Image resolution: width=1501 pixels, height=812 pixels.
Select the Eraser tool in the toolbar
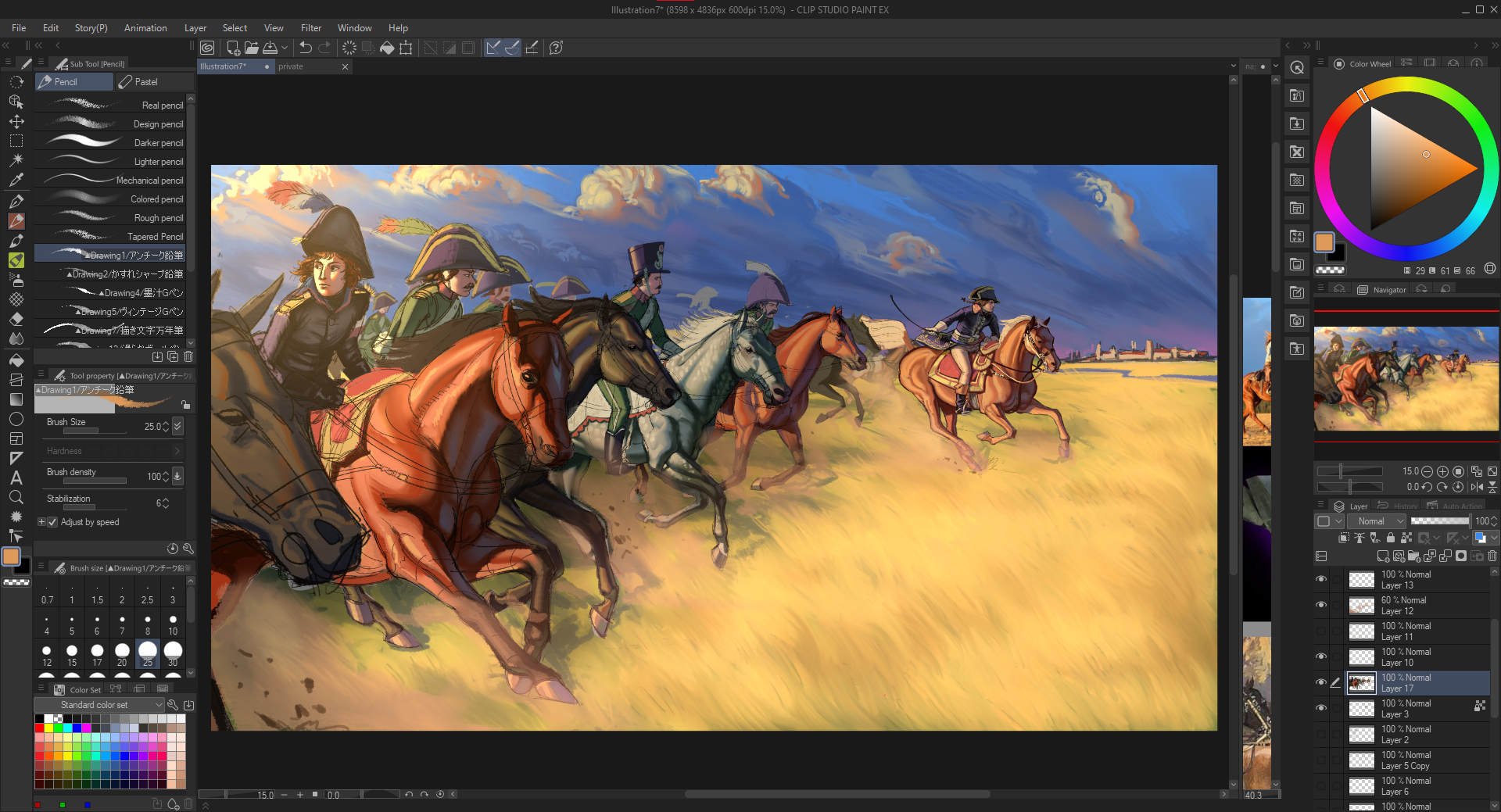click(16, 319)
